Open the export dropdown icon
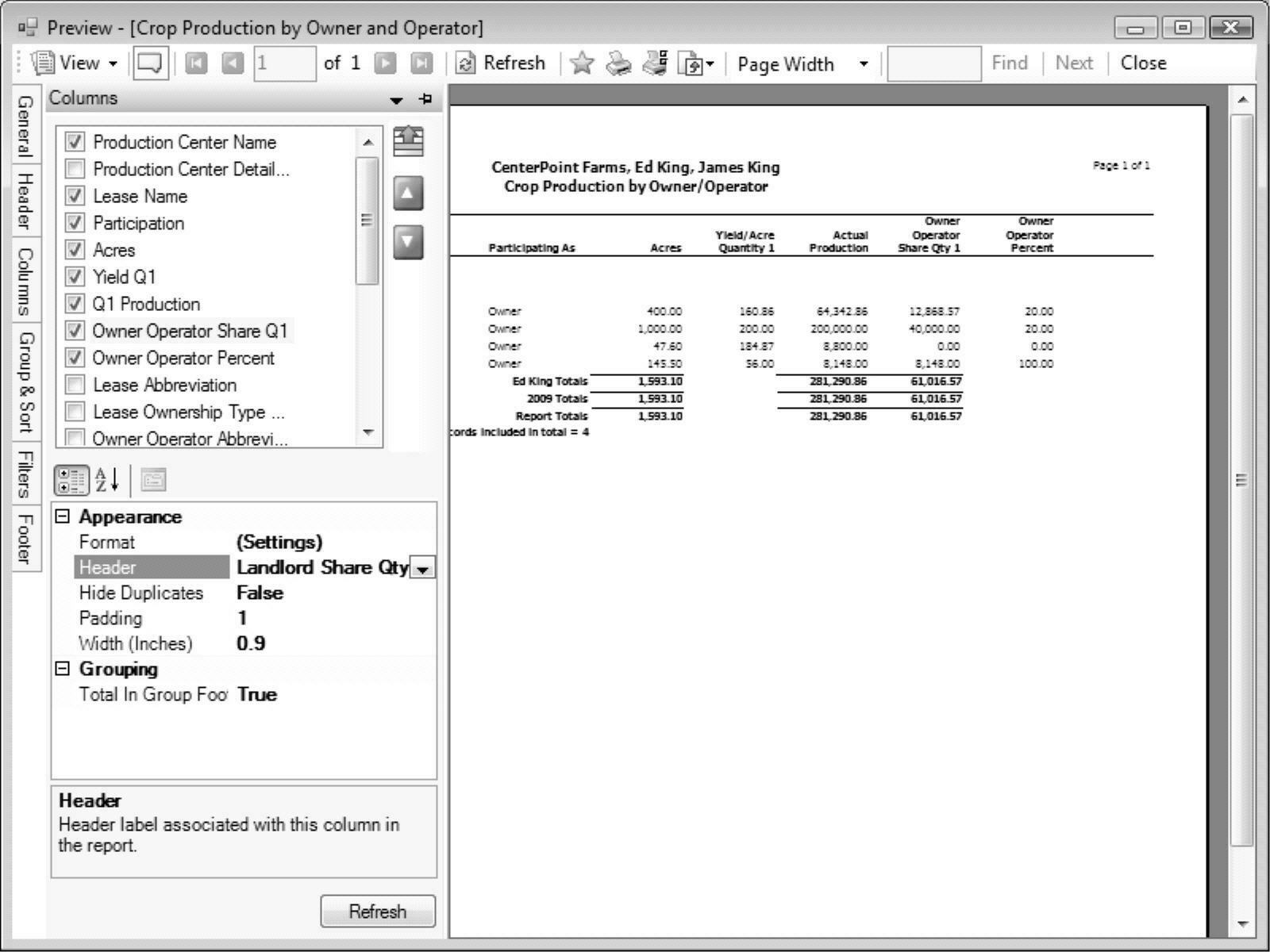This screenshot has width=1270, height=952. click(695, 64)
